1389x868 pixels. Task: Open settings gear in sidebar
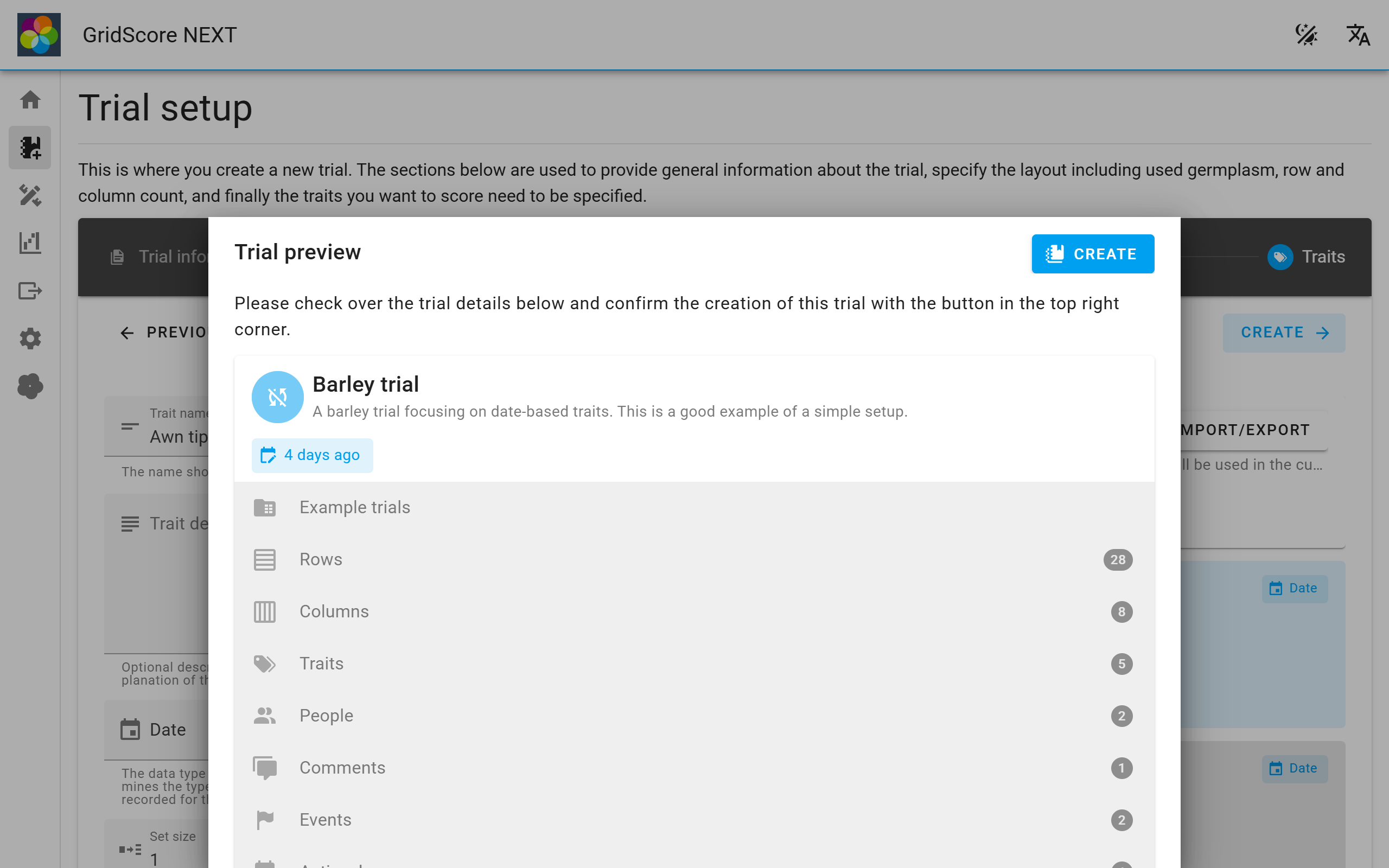click(x=30, y=338)
